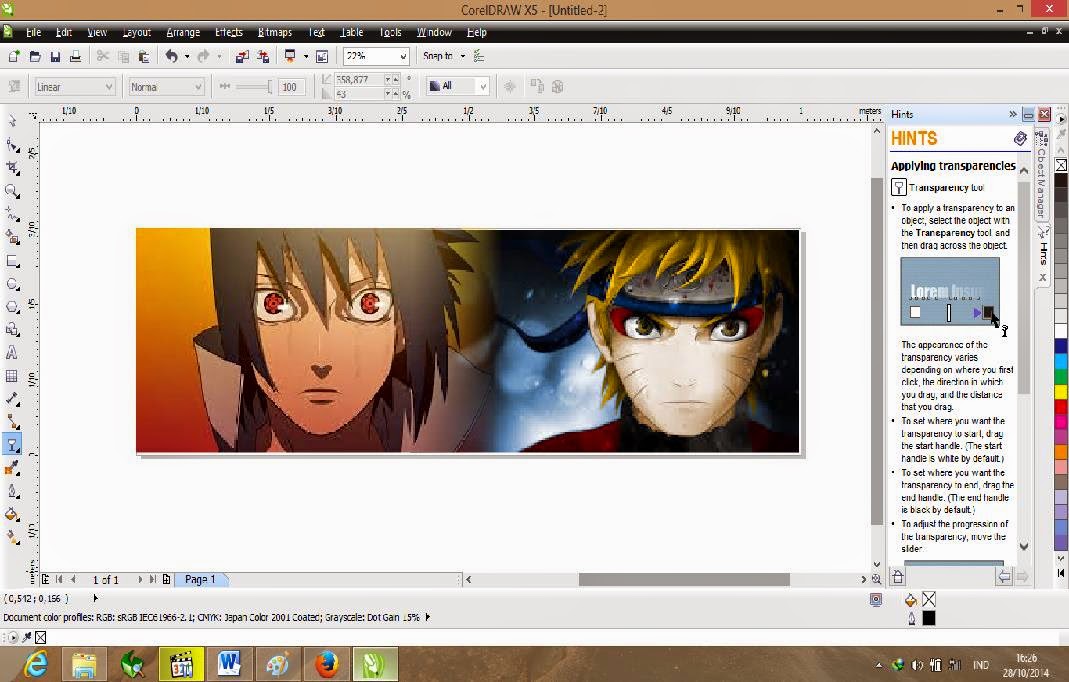
Task: Select the Text tool
Action: point(12,353)
